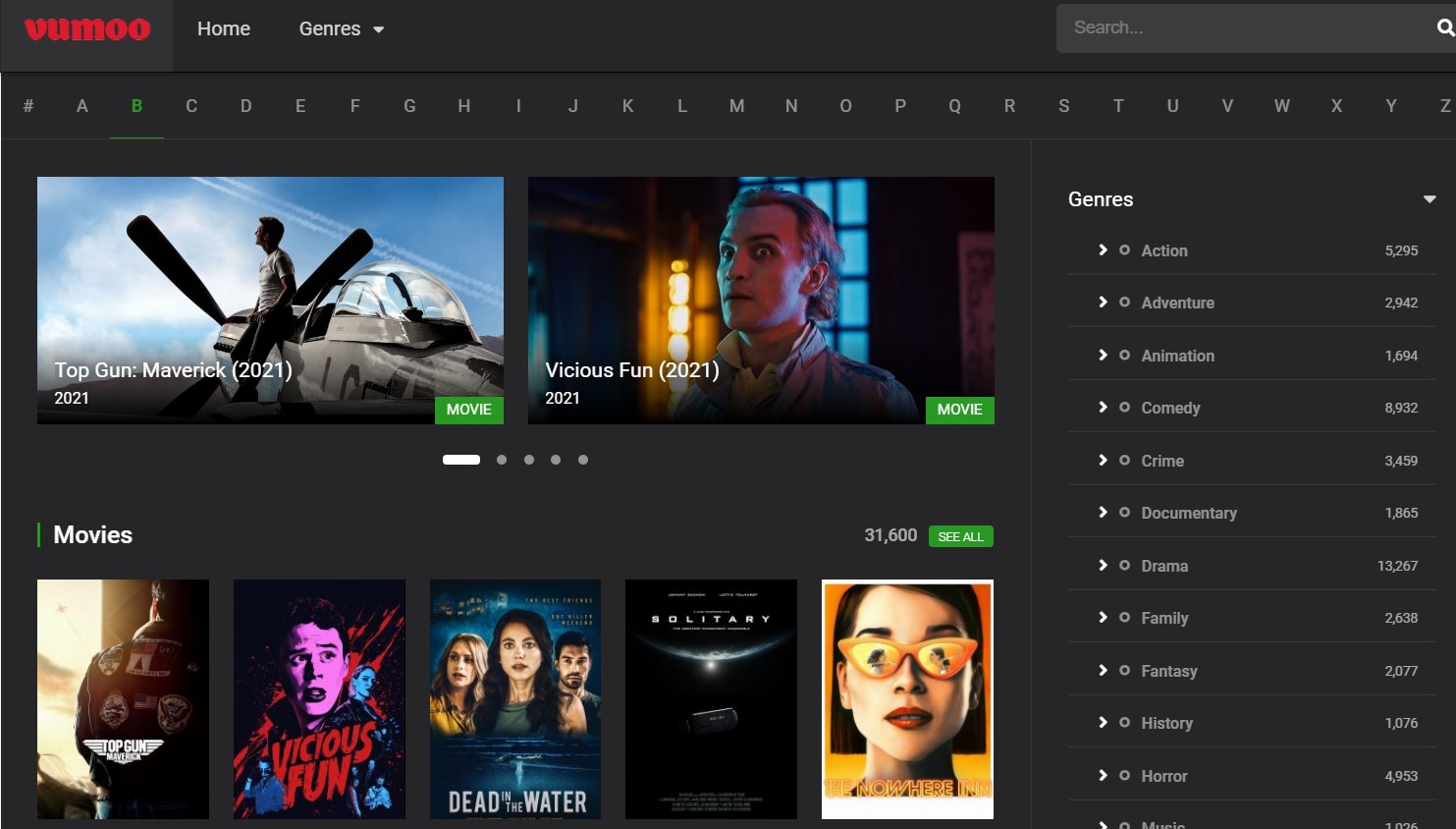Select the Animation genre radio circle

pos(1124,355)
